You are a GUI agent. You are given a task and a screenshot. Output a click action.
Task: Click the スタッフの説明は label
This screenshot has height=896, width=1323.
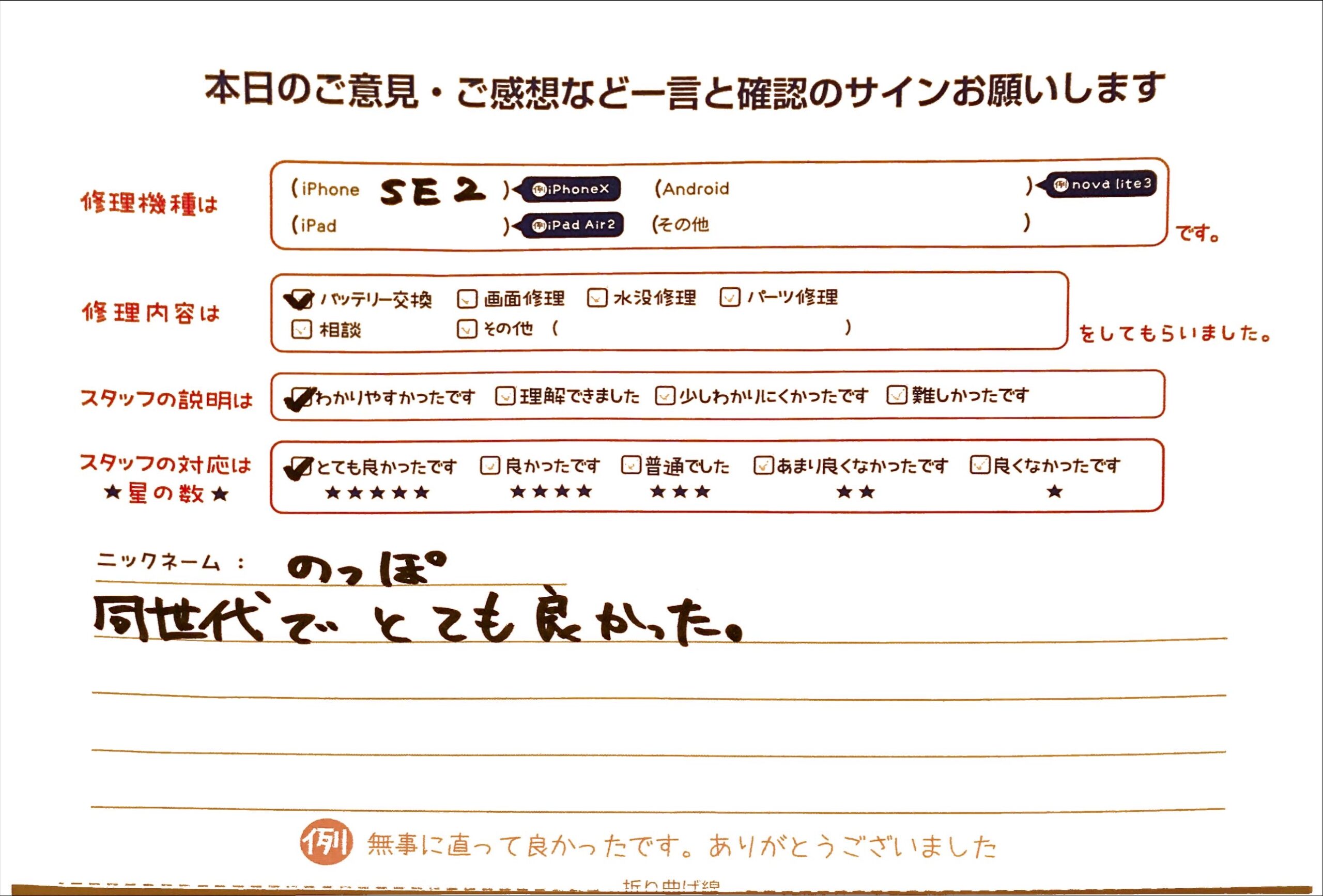click(166, 399)
